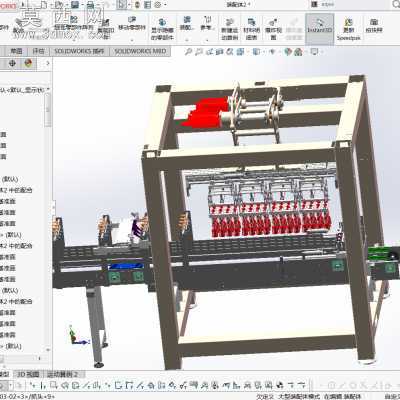Click 拍快照 (Take Snapshot) tool
This screenshot has width=400, height=400.
coord(374,26)
